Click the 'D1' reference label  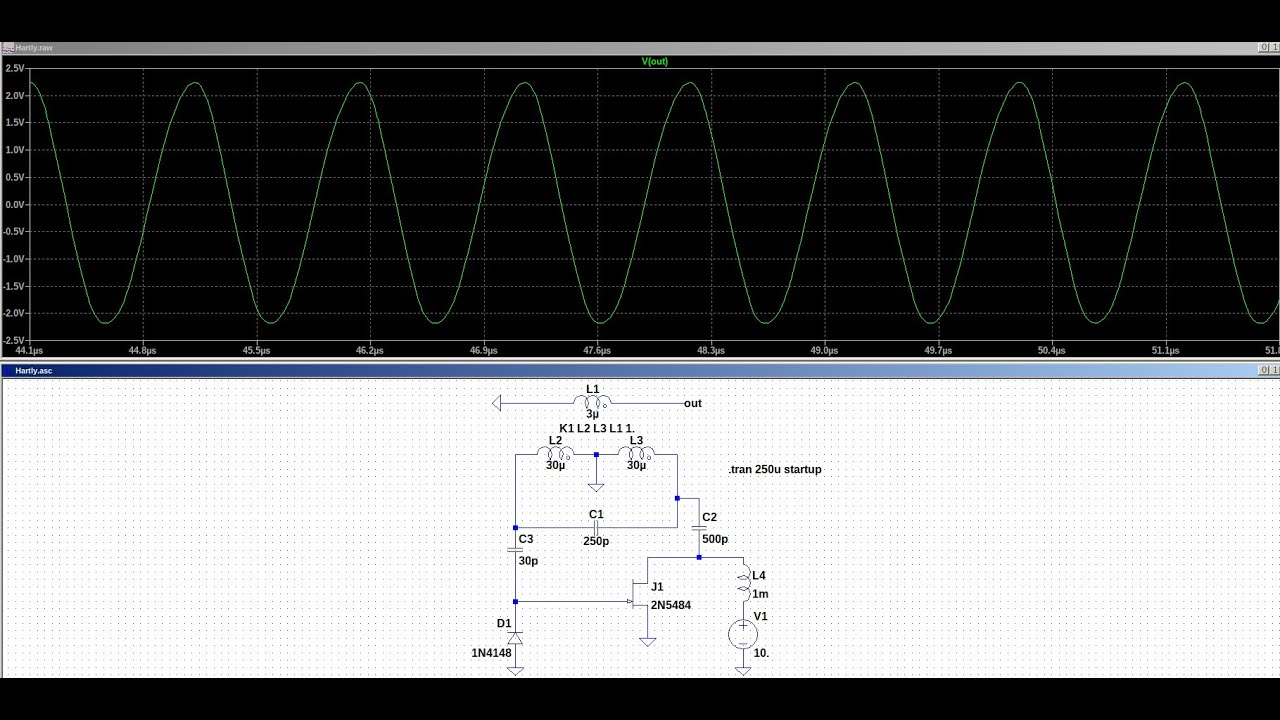pyautogui.click(x=504, y=623)
